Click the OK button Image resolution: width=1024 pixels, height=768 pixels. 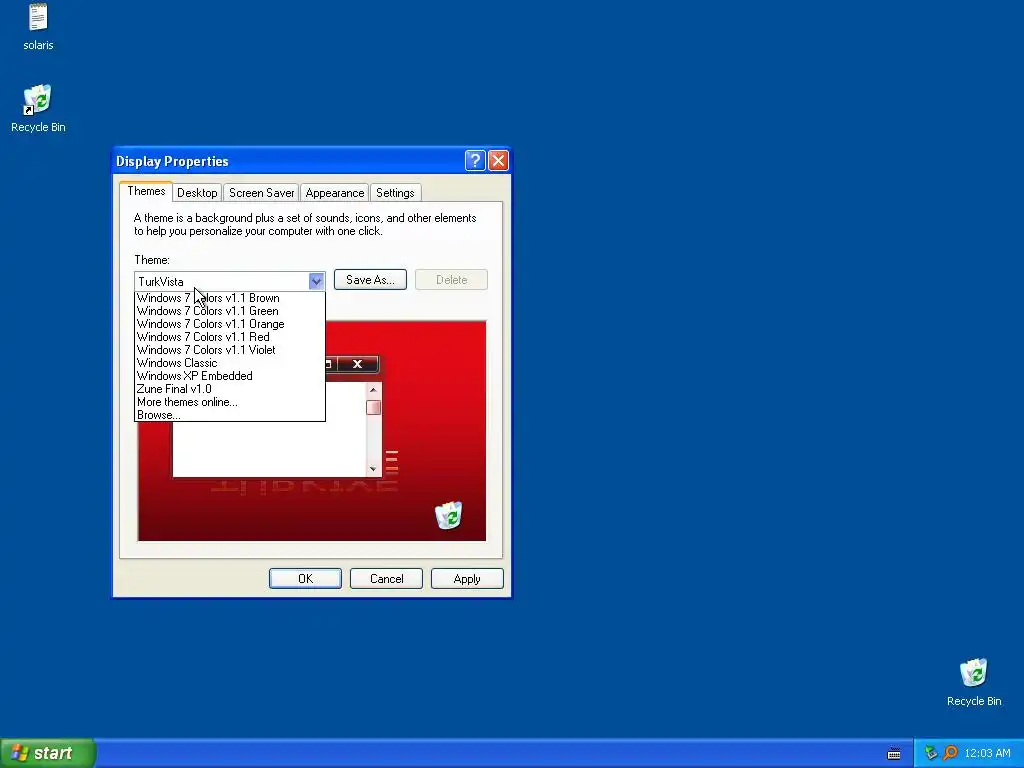[305, 579]
